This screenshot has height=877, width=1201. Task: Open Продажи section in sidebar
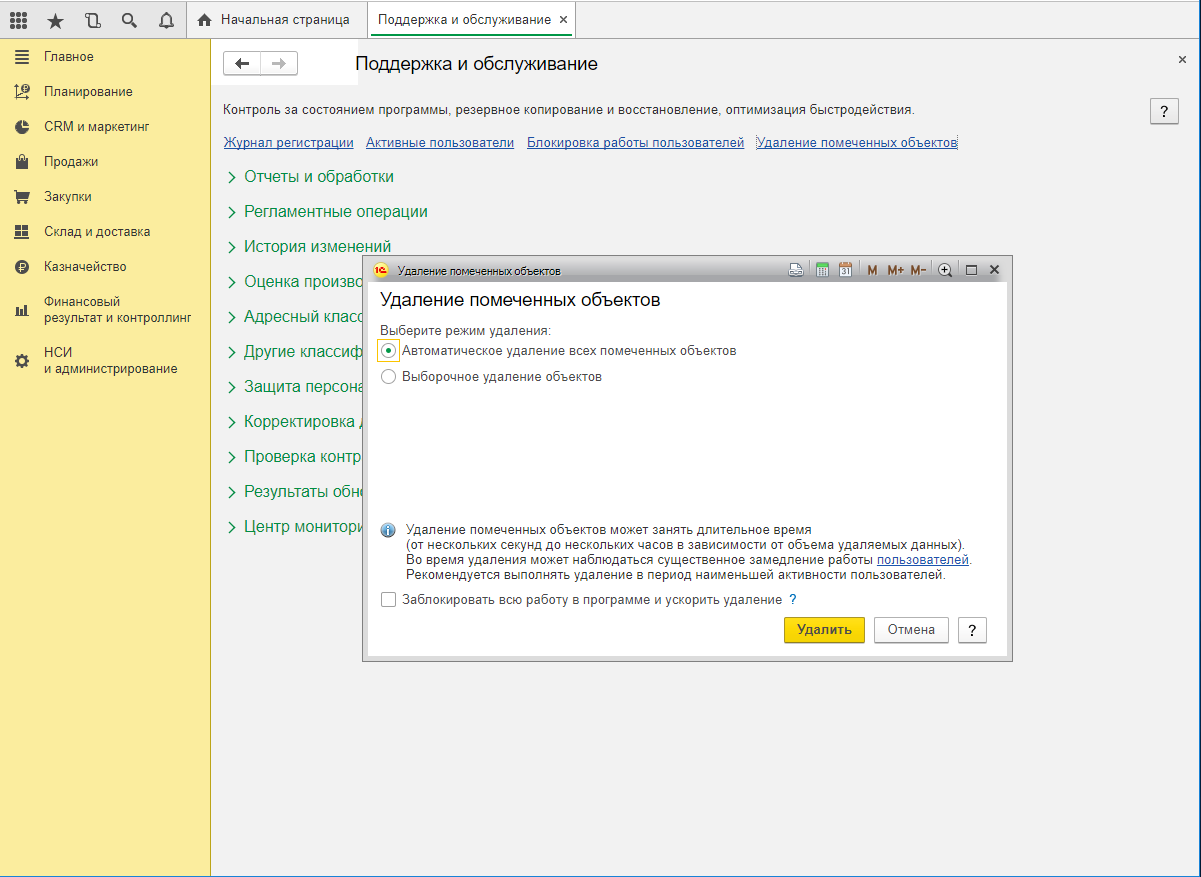click(71, 162)
